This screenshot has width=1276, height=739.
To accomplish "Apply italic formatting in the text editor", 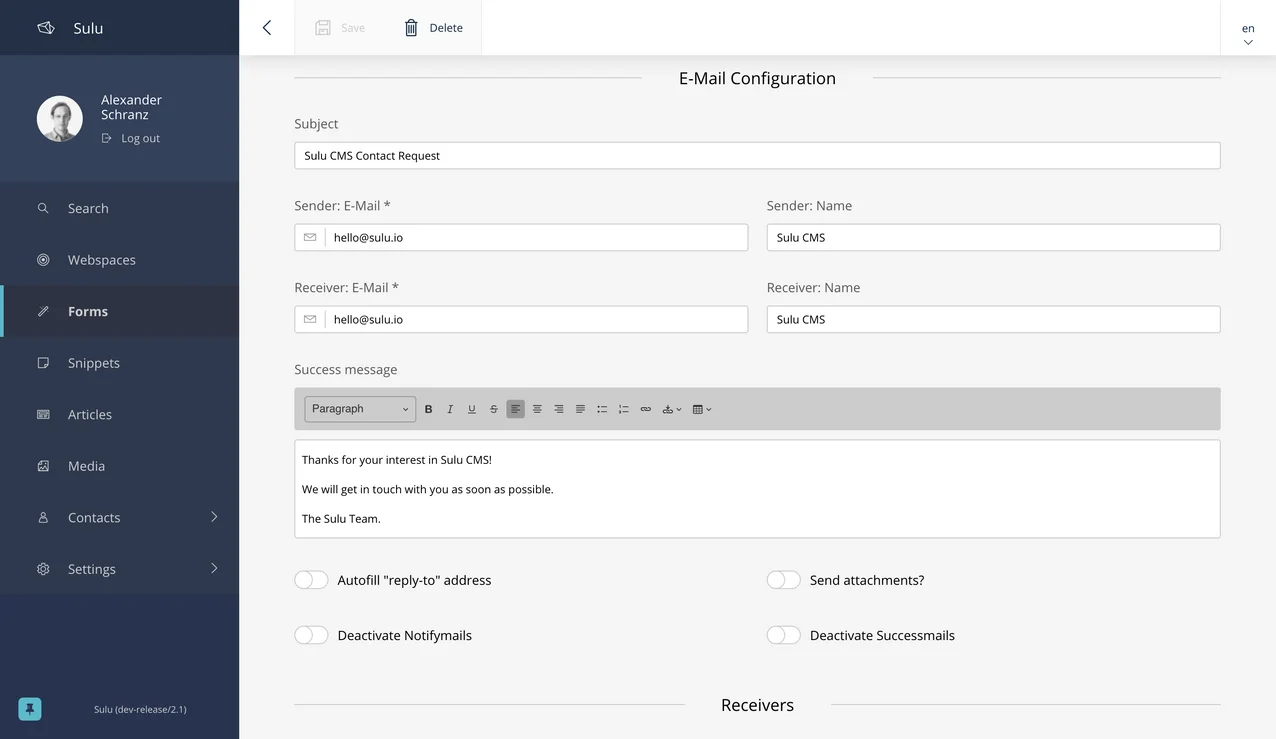I will pyautogui.click(x=450, y=409).
